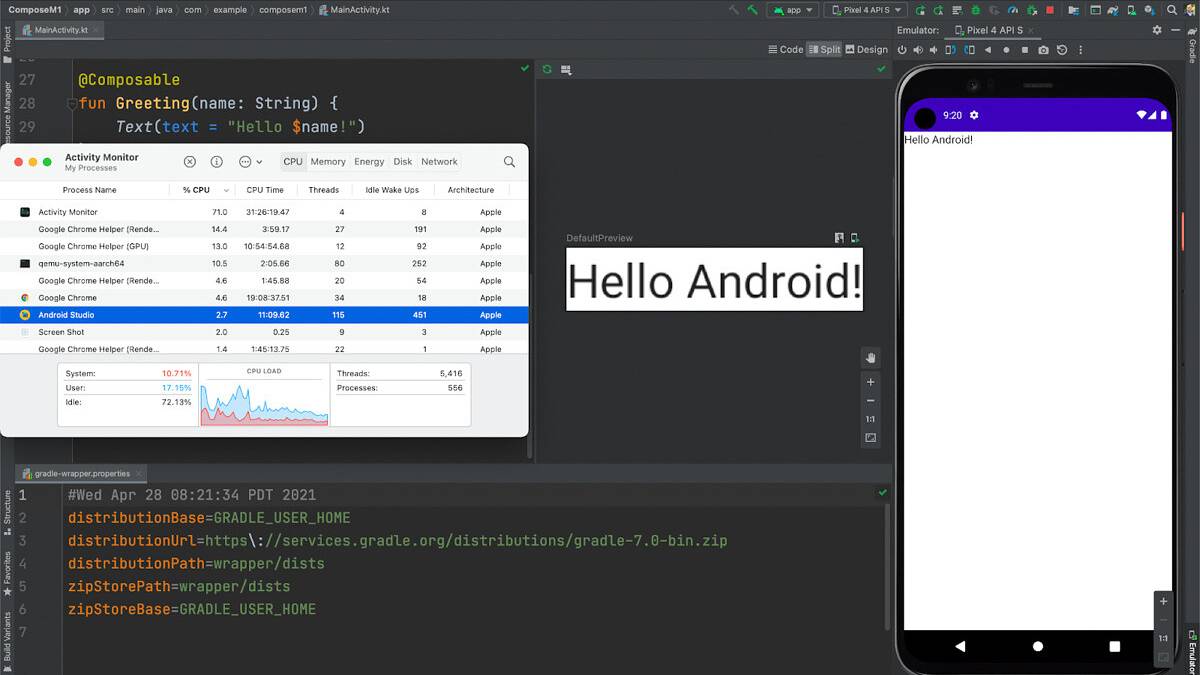Select the Google Chrome Helper (GPU) row
1200x675 pixels.
point(264,246)
